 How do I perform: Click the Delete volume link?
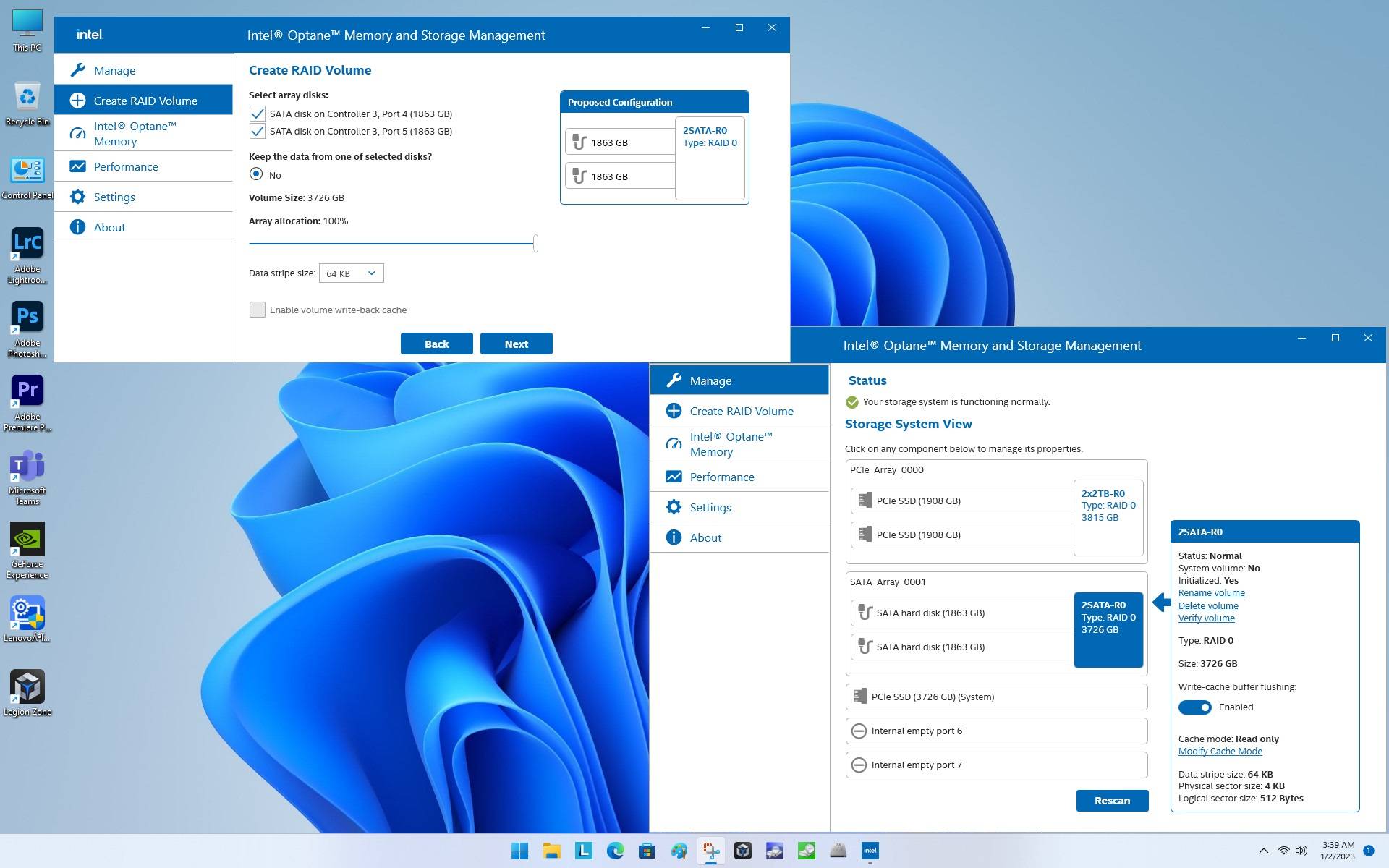[1207, 605]
